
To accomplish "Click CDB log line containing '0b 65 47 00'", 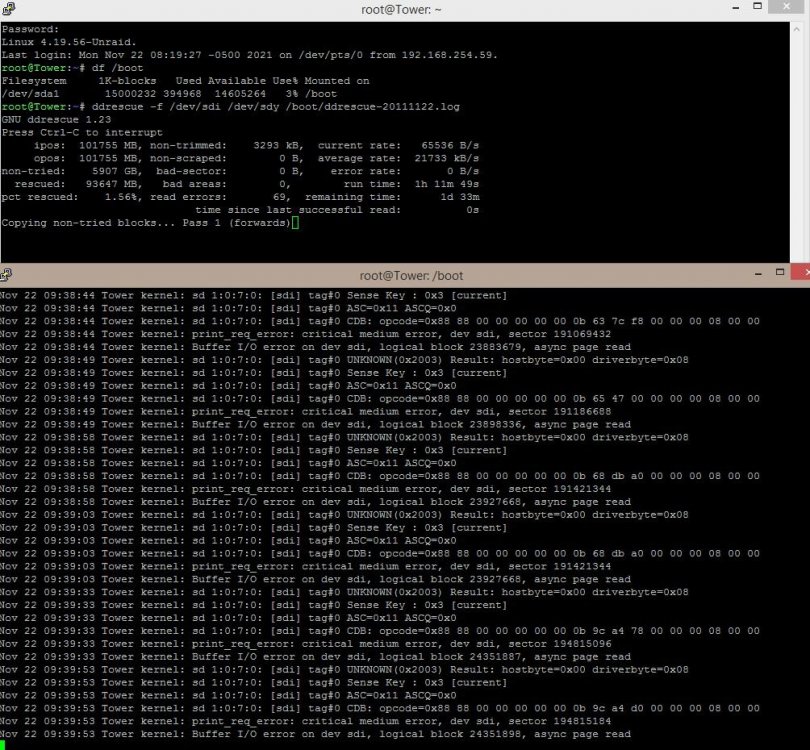I will [380, 398].
